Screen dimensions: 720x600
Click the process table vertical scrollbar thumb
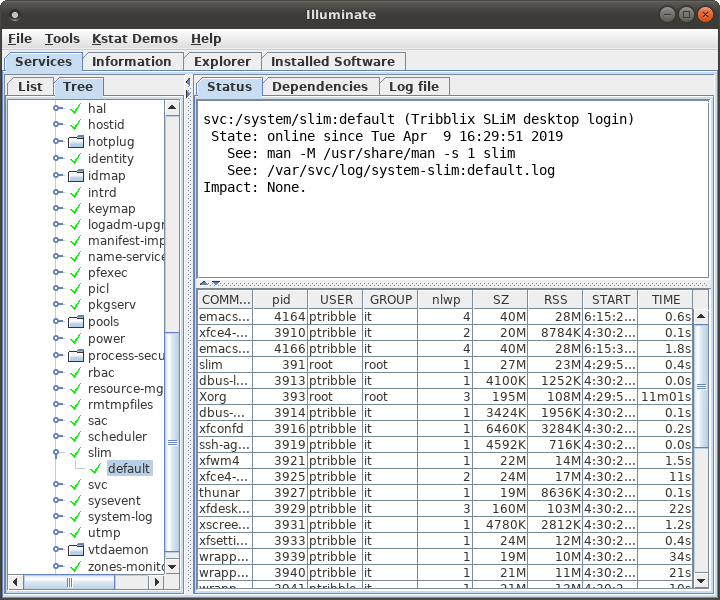pos(701,386)
